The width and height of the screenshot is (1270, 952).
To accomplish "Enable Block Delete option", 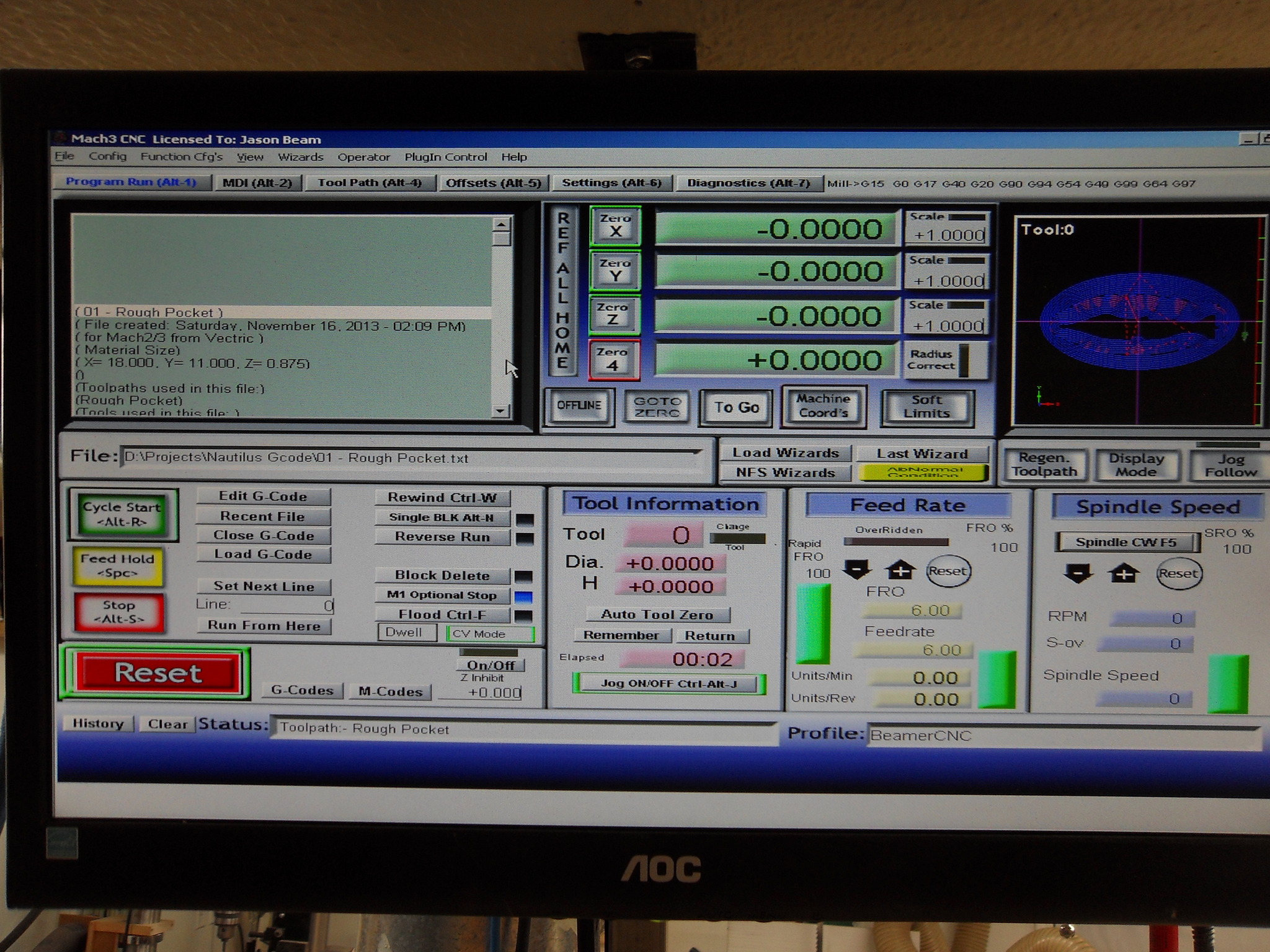I will click(442, 575).
